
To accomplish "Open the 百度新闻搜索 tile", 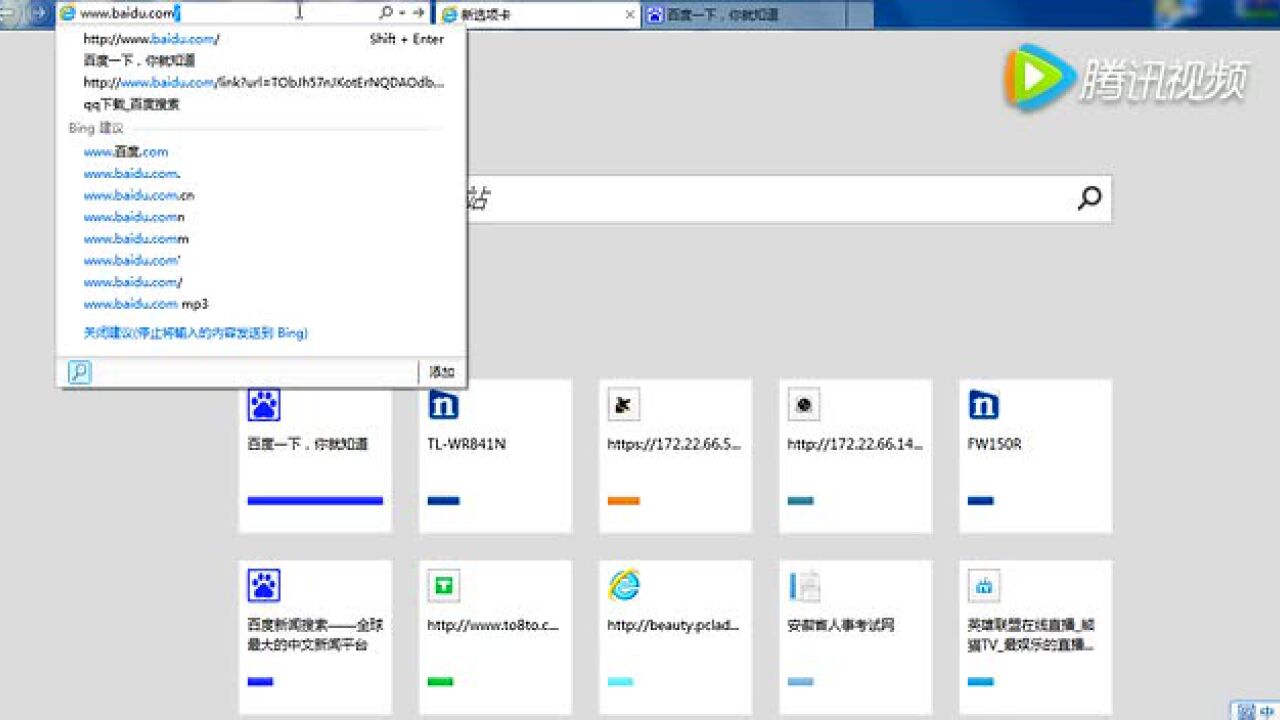I will (315, 637).
